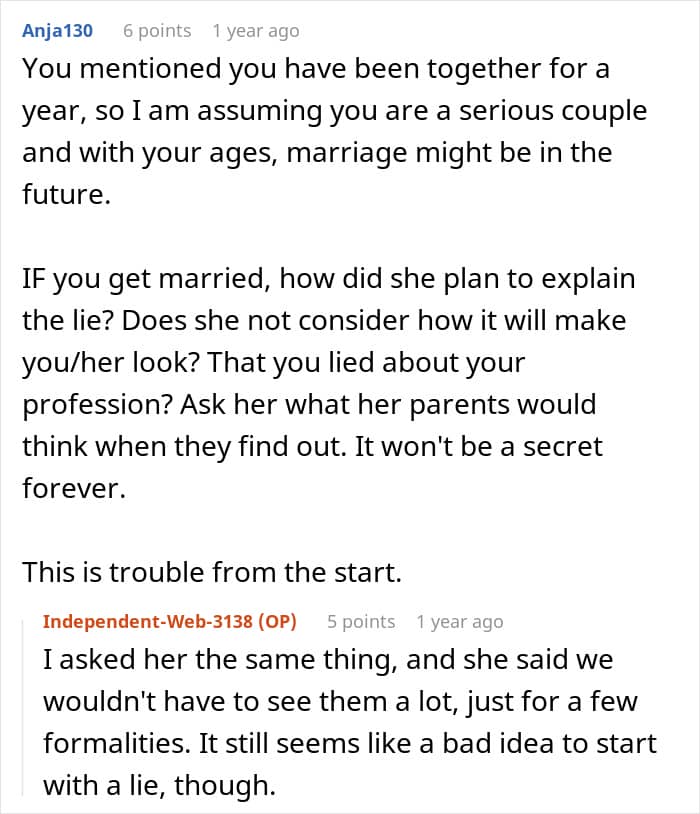Click the "6 points" score on Anja130's comment
This screenshot has height=814, width=700.
156,31
